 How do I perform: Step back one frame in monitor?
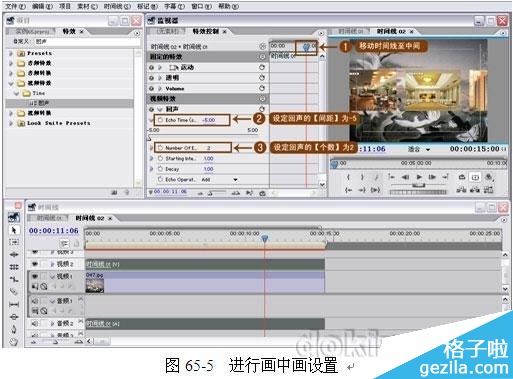click(x=405, y=177)
